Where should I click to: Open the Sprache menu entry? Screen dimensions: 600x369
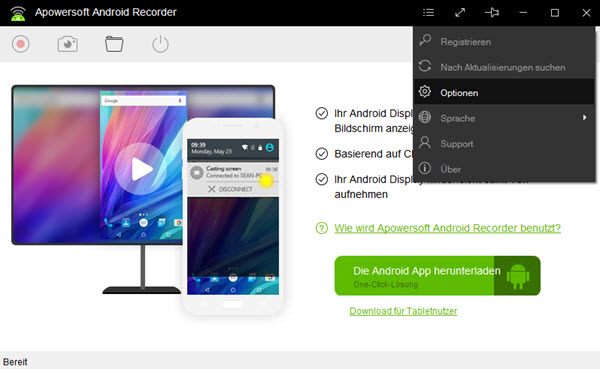(x=504, y=118)
